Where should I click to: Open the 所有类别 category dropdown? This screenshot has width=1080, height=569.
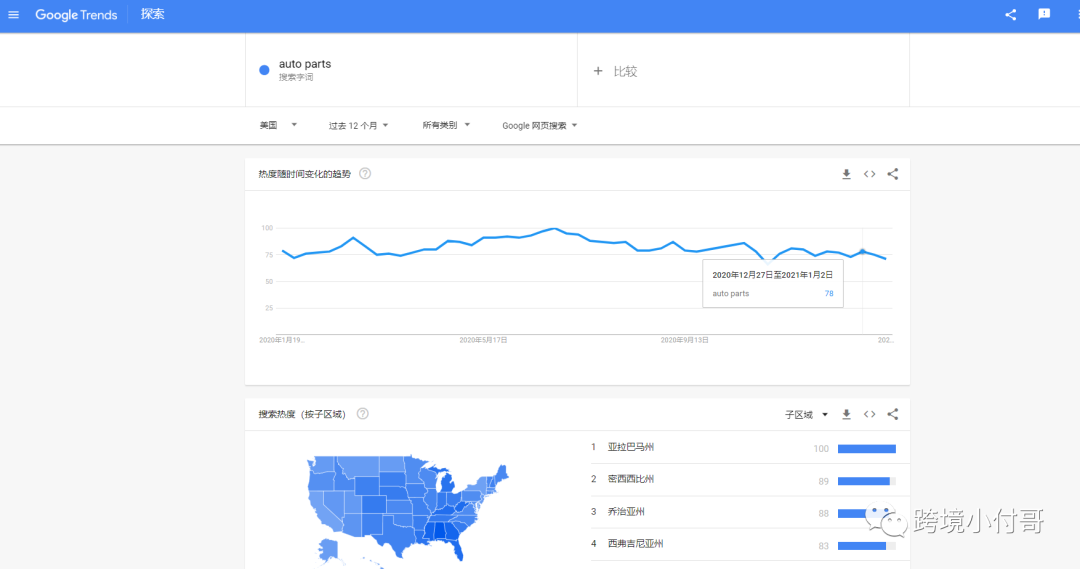446,125
